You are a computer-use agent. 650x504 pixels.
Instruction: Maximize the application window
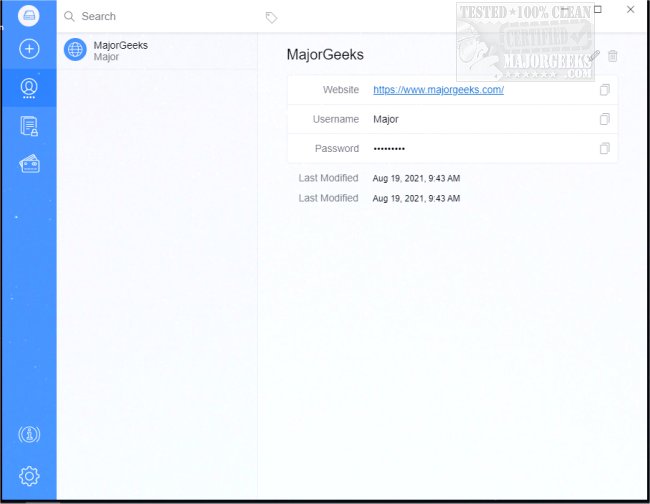(598, 9)
